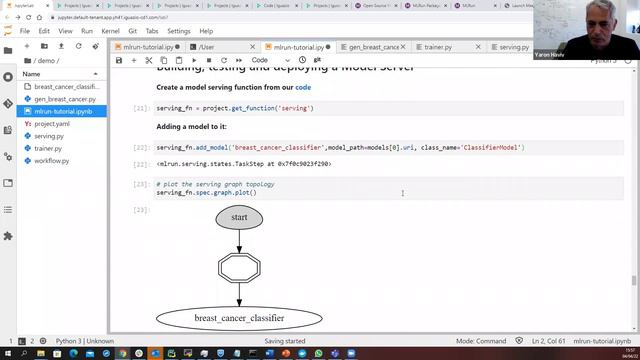
Task: Navigate to the / demo / breadcrumb folder
Action: 47,60
